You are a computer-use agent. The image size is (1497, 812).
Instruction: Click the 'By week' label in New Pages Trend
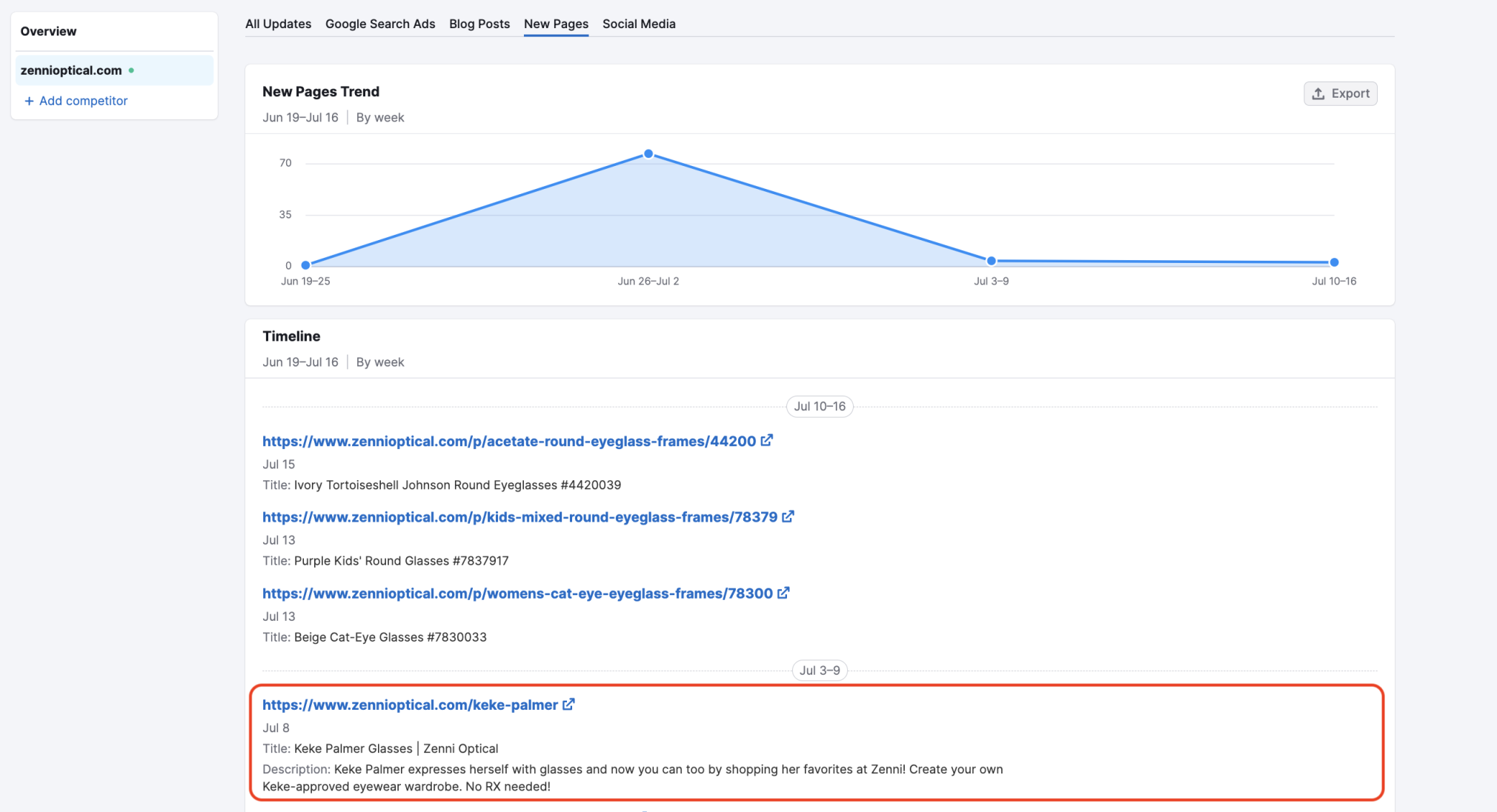click(x=380, y=117)
